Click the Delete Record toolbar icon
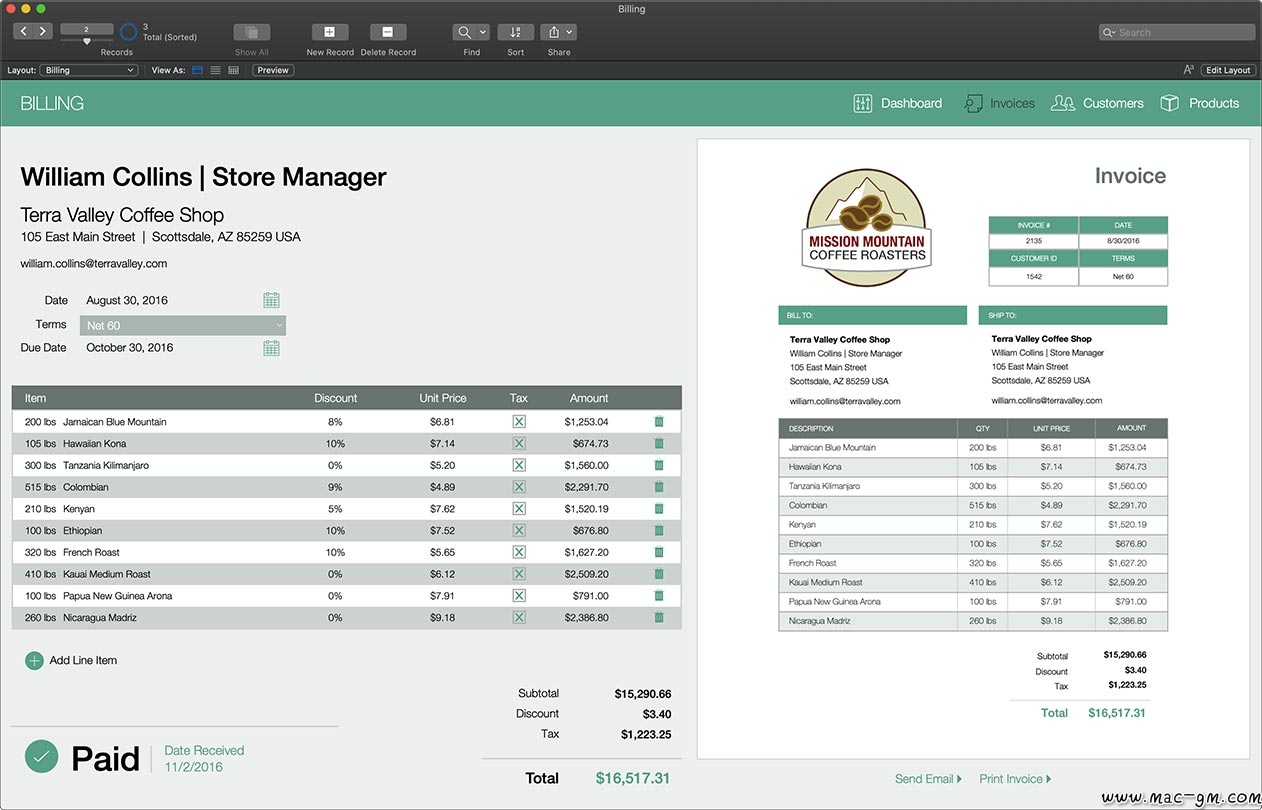 click(x=388, y=32)
